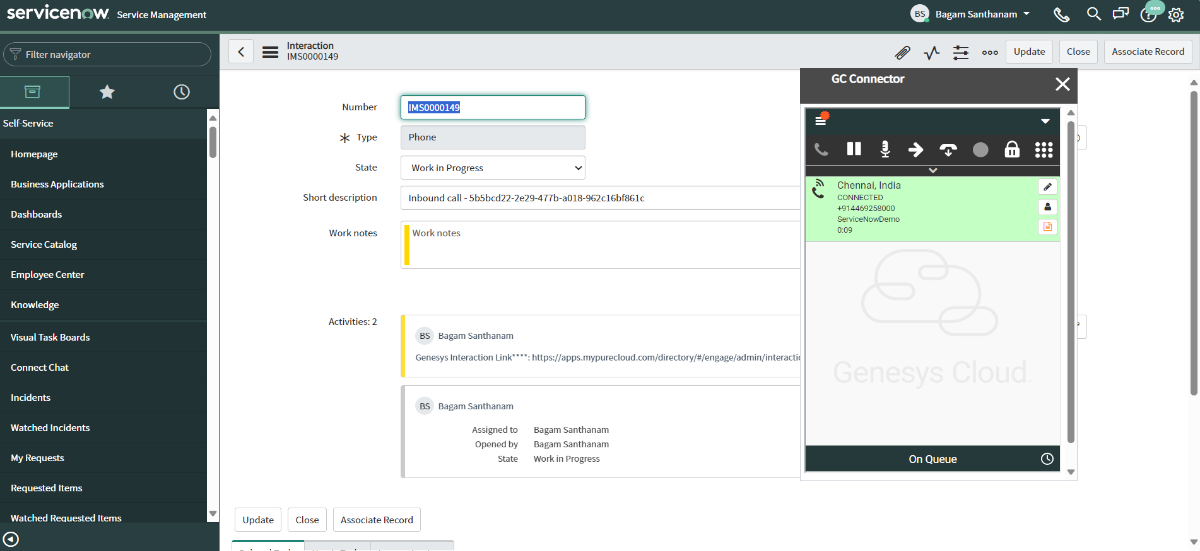Start recording with the circle record icon
The height and width of the screenshot is (551, 1200).
tap(980, 150)
